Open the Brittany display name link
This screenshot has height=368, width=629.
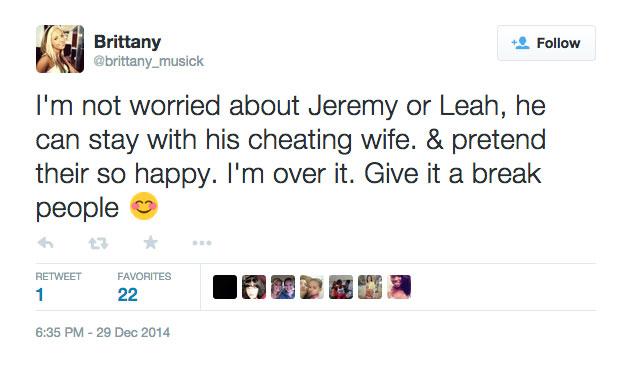127,42
